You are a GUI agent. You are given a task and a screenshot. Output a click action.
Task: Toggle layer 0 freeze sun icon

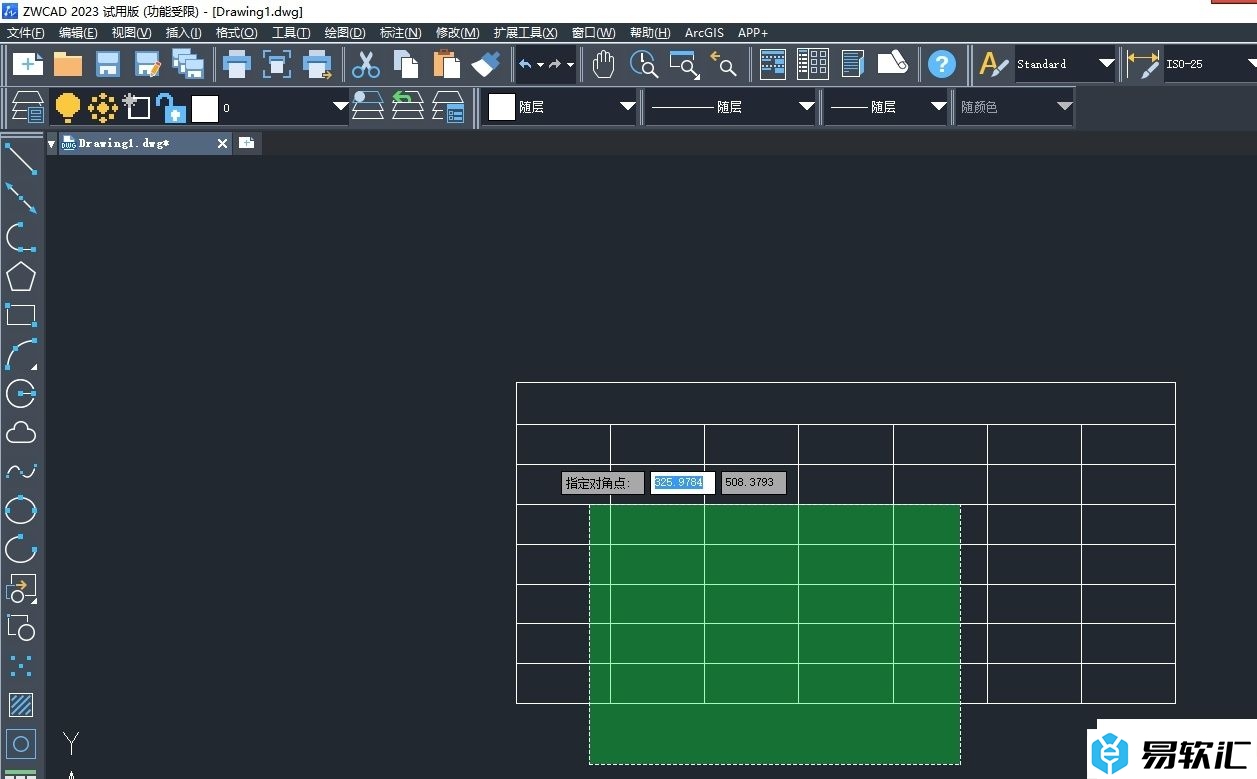103,106
